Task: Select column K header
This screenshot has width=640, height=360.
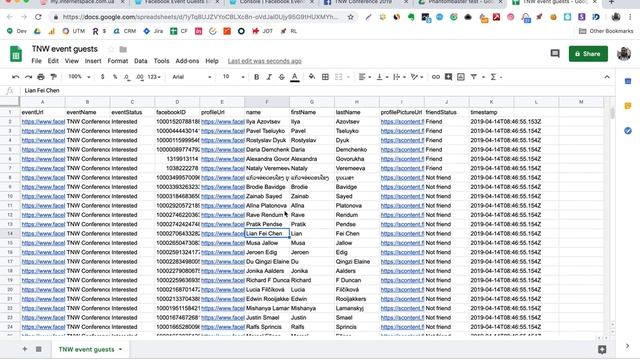Action: pos(491,102)
